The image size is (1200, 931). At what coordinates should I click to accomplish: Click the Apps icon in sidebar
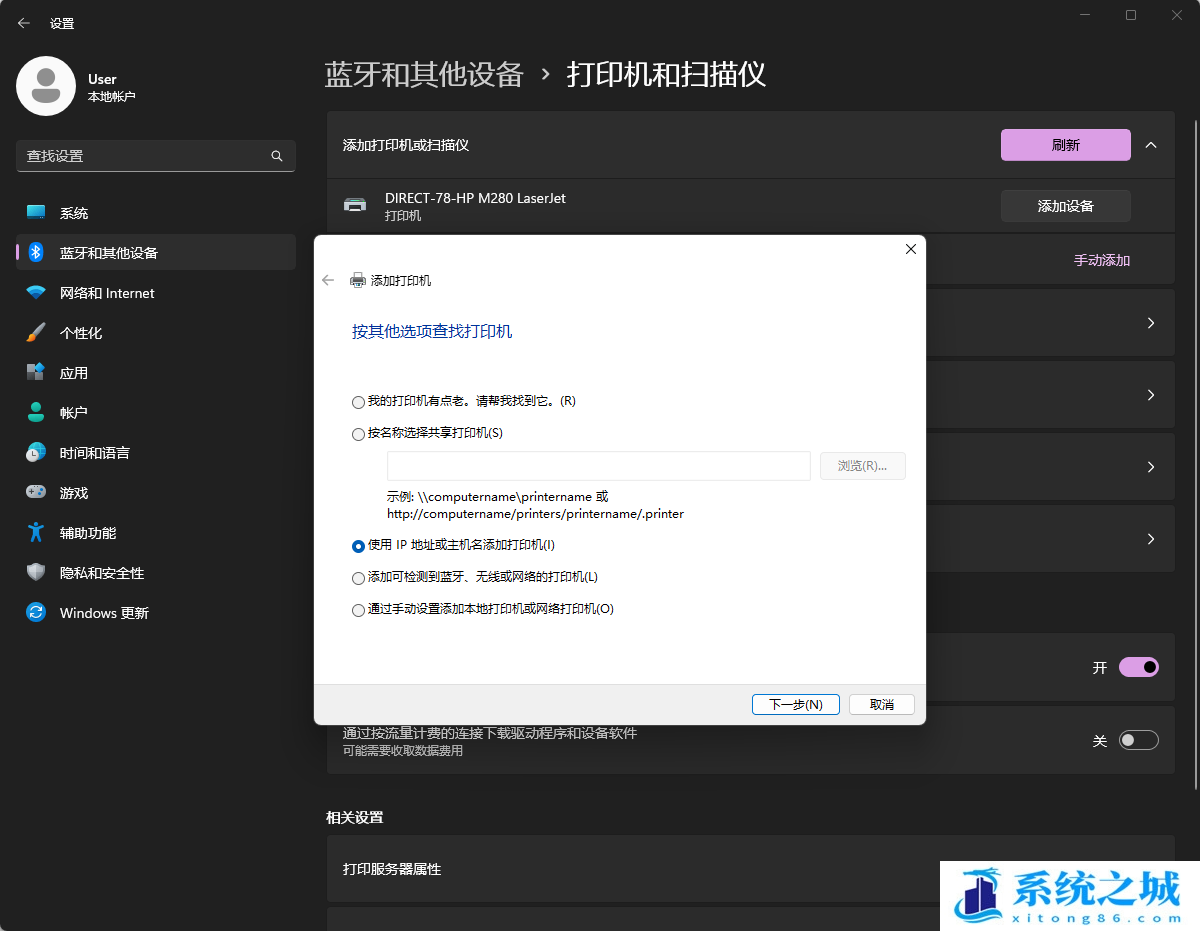click(x=36, y=373)
